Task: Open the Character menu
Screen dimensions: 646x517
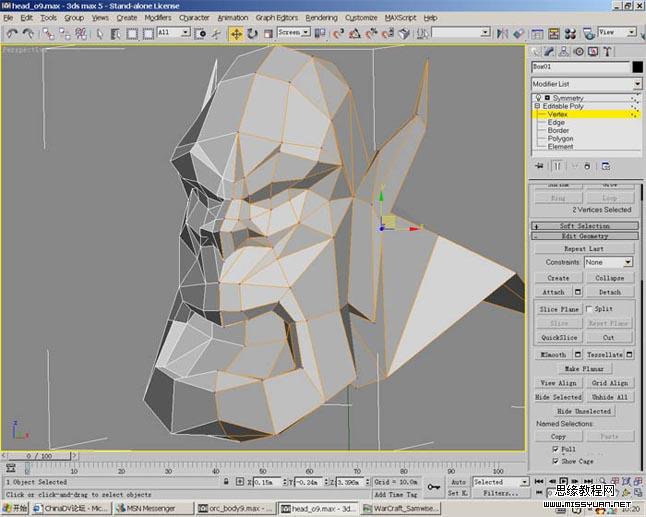Action: point(194,18)
